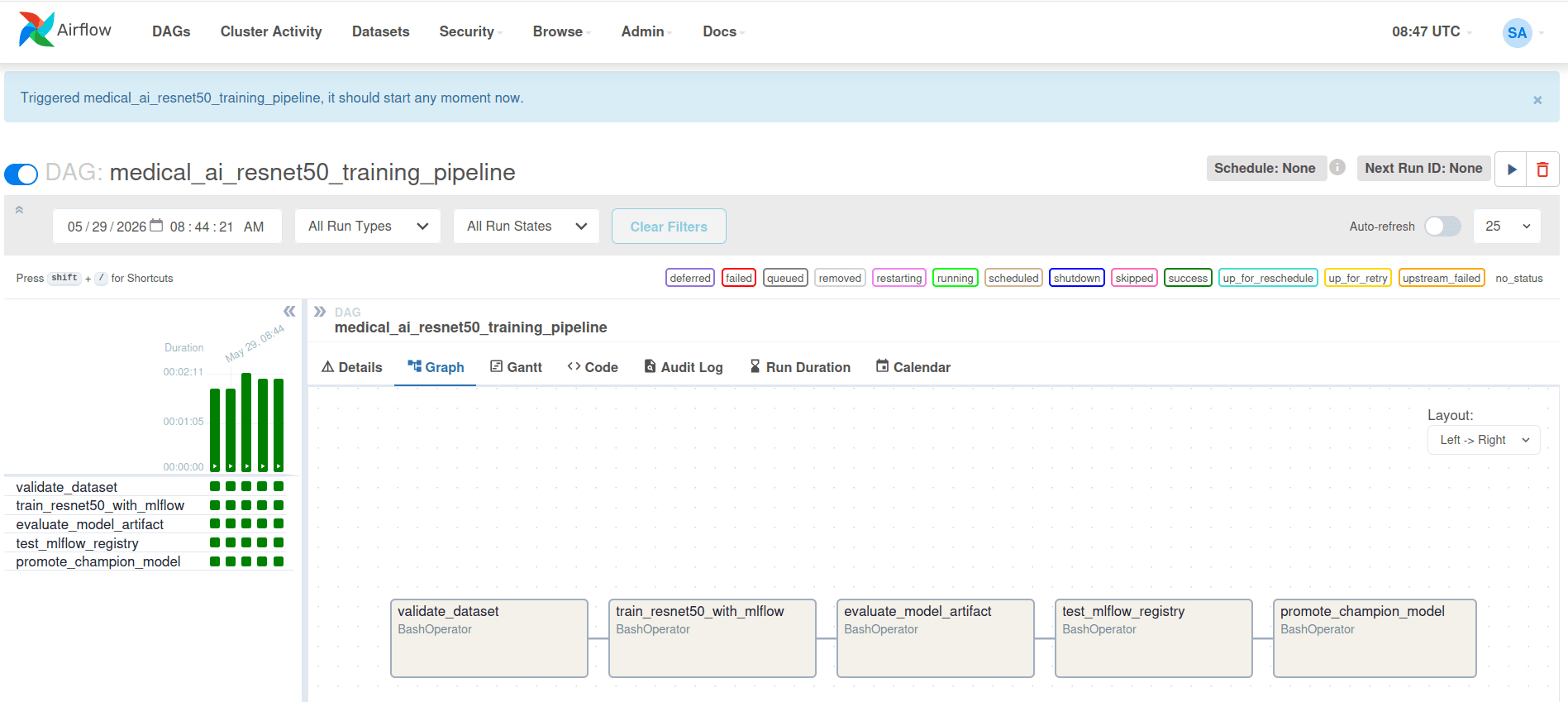Viewport: 1568px width, 702px height.
Task: Open the calendar date picker icon
Action: pyautogui.click(x=156, y=226)
